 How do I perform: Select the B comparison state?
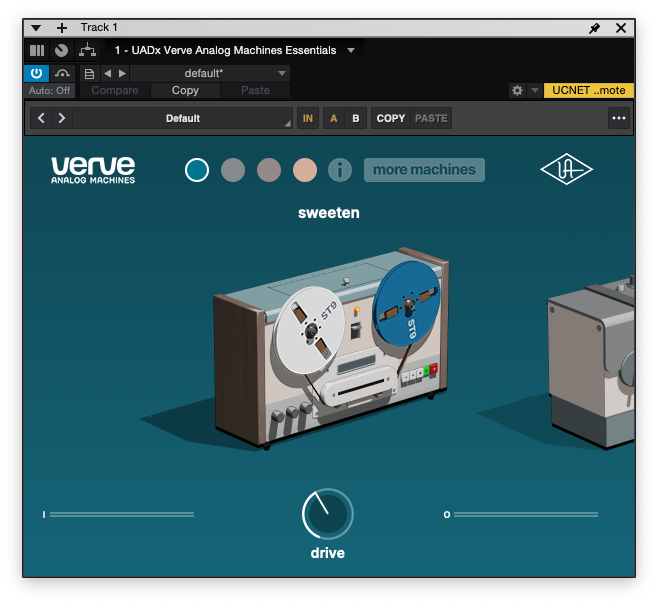[x=355, y=118]
